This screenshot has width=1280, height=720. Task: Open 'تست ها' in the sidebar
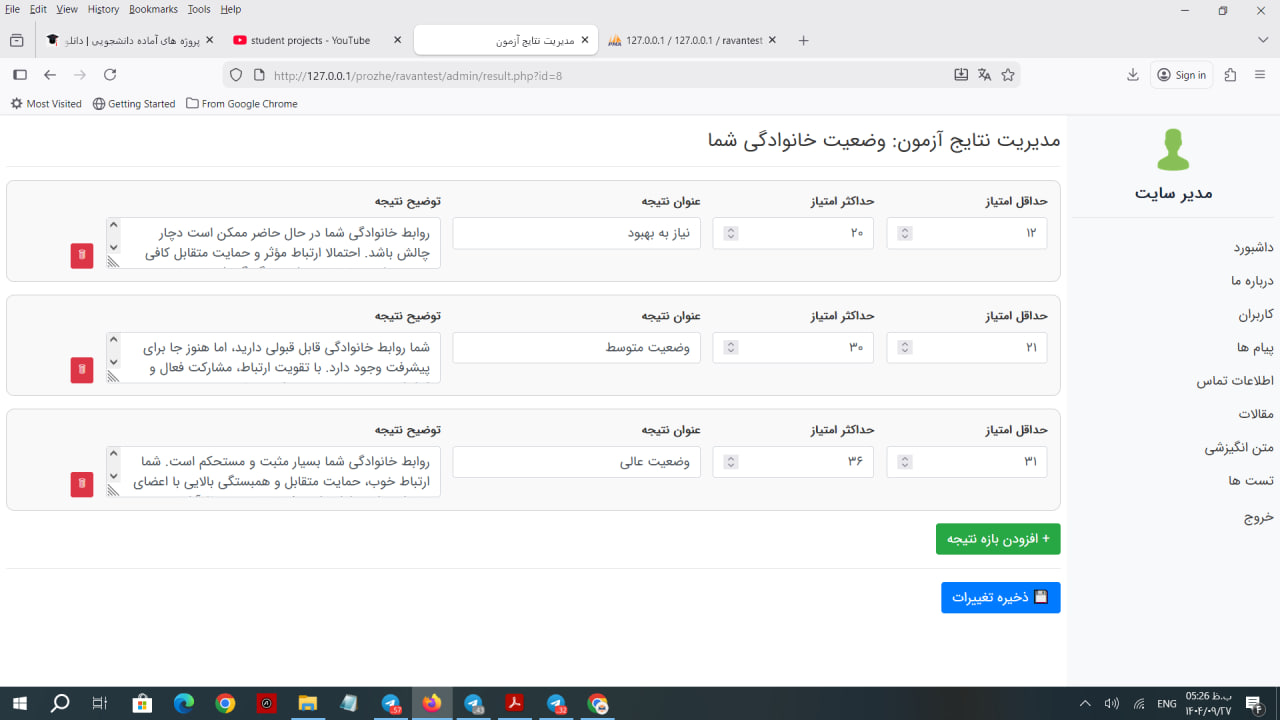[x=1250, y=481]
